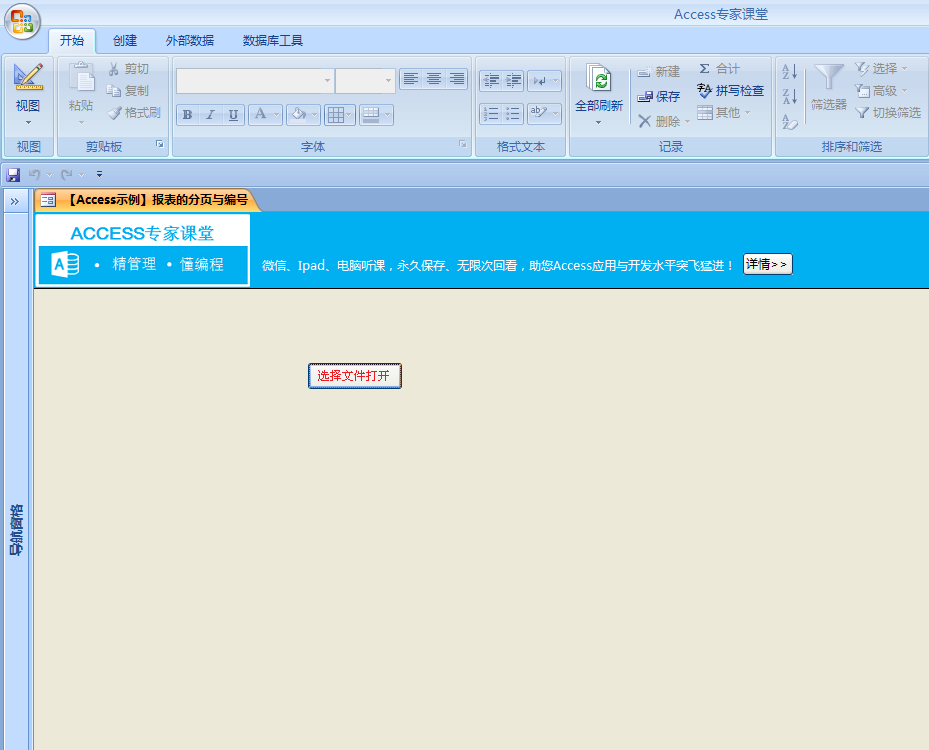Switch to the 创建 ribbon tab
The height and width of the screenshot is (750, 929).
125,40
